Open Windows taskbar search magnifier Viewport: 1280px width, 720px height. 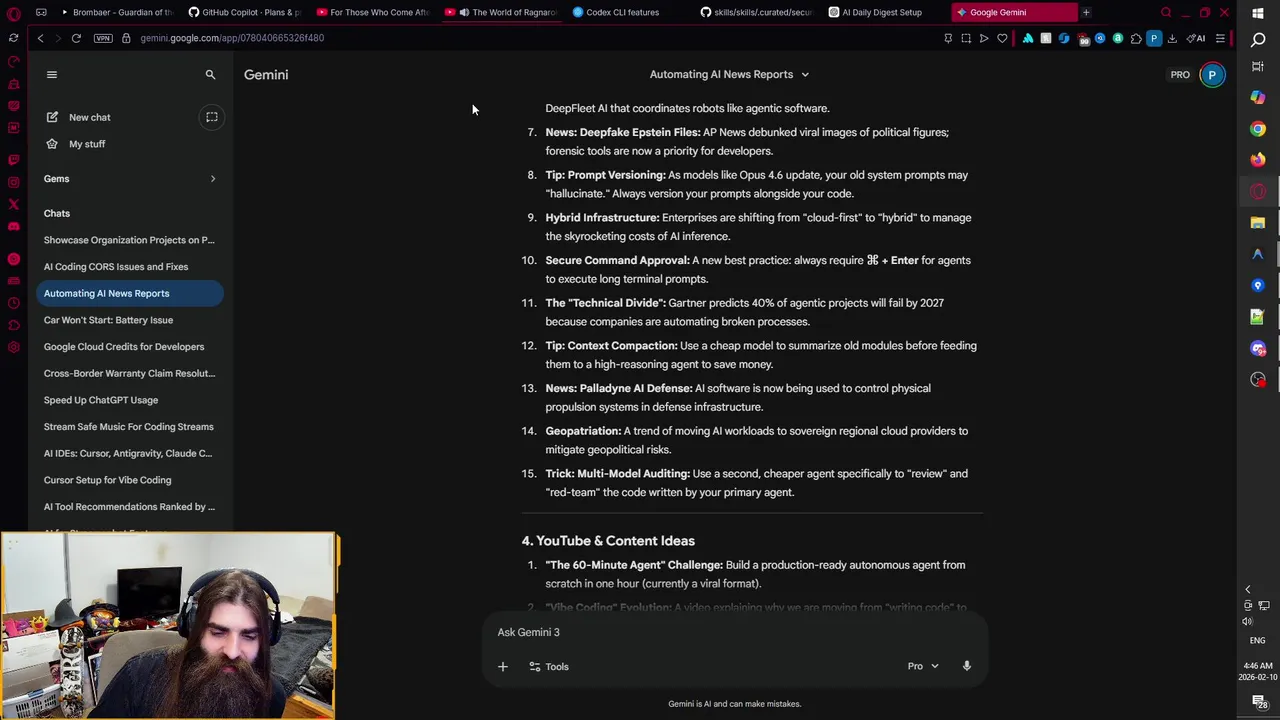[x=1258, y=39]
